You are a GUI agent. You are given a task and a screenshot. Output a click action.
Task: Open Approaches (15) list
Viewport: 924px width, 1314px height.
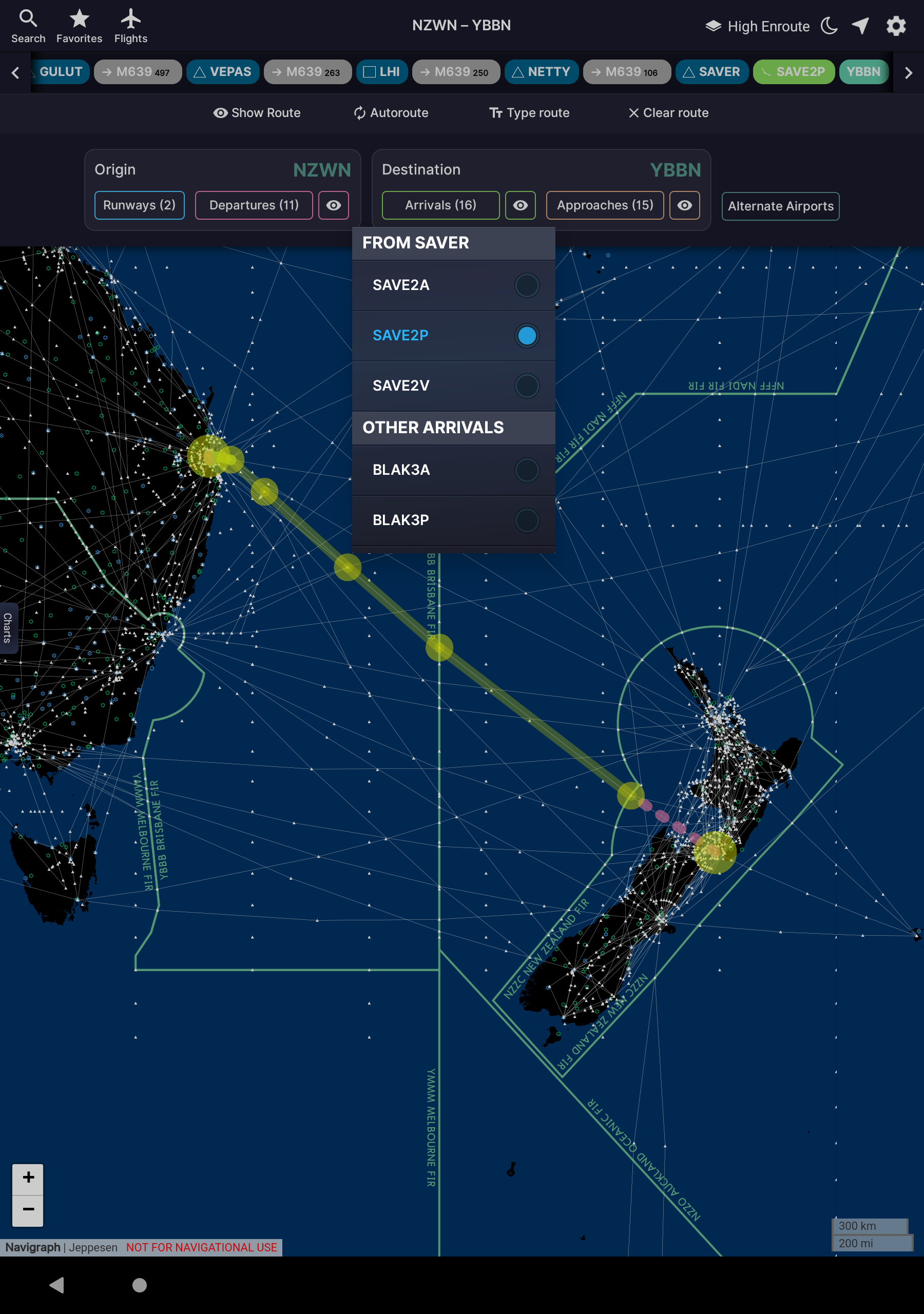(605, 205)
